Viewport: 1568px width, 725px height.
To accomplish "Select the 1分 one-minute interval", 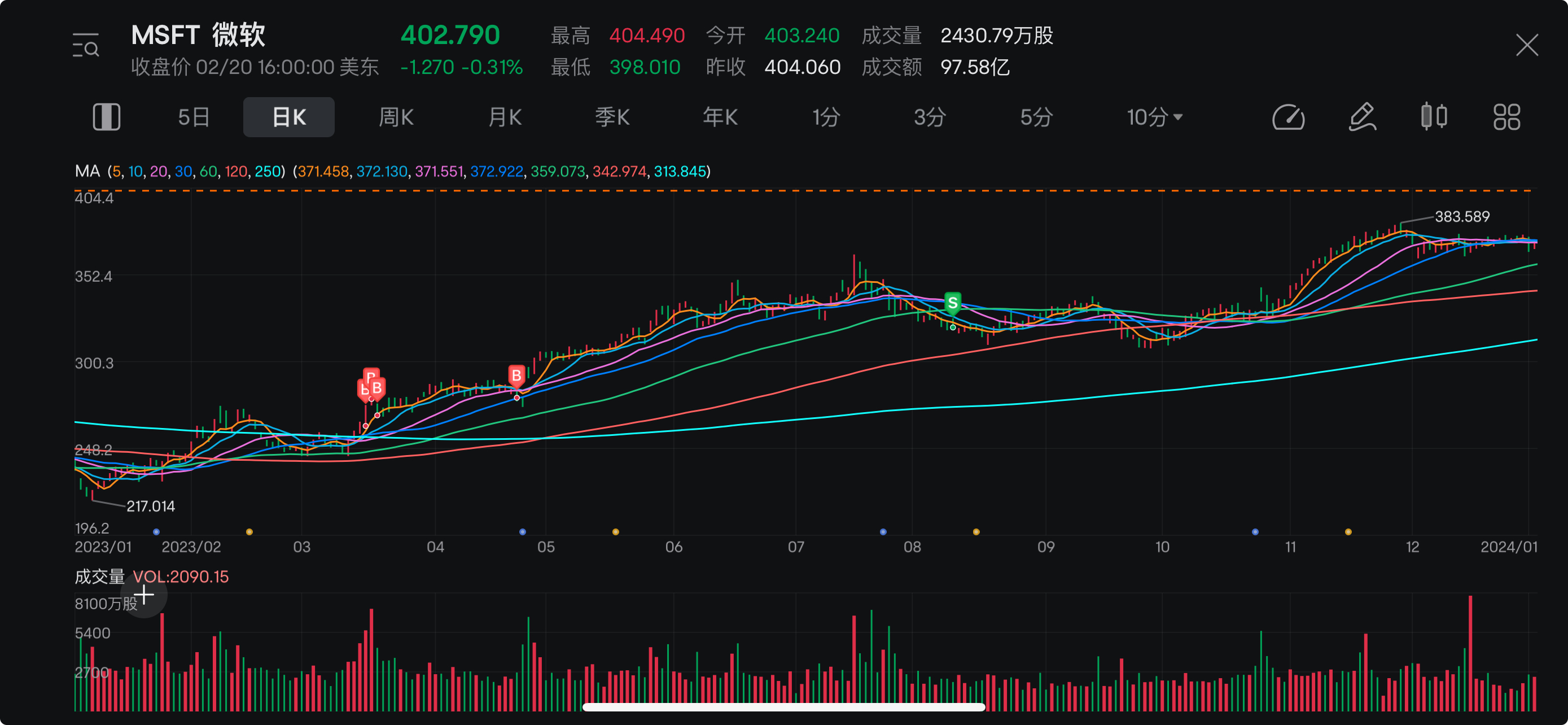I will (x=825, y=117).
